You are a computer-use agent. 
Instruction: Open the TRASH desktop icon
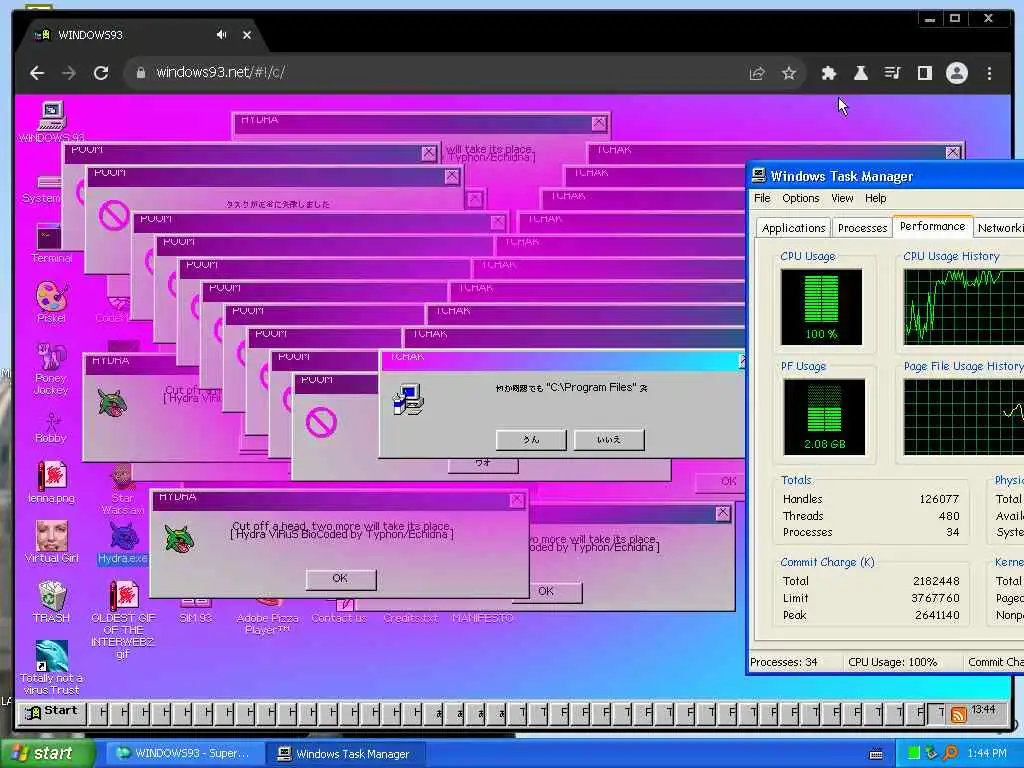(51, 601)
